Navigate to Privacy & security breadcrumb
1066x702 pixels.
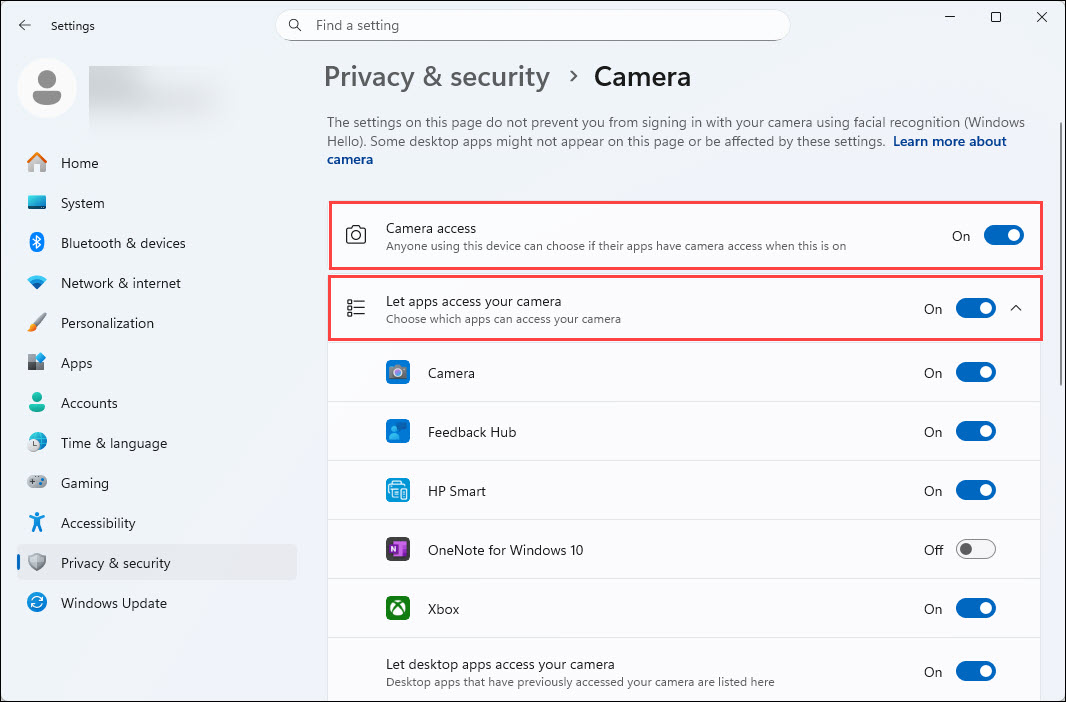(437, 77)
